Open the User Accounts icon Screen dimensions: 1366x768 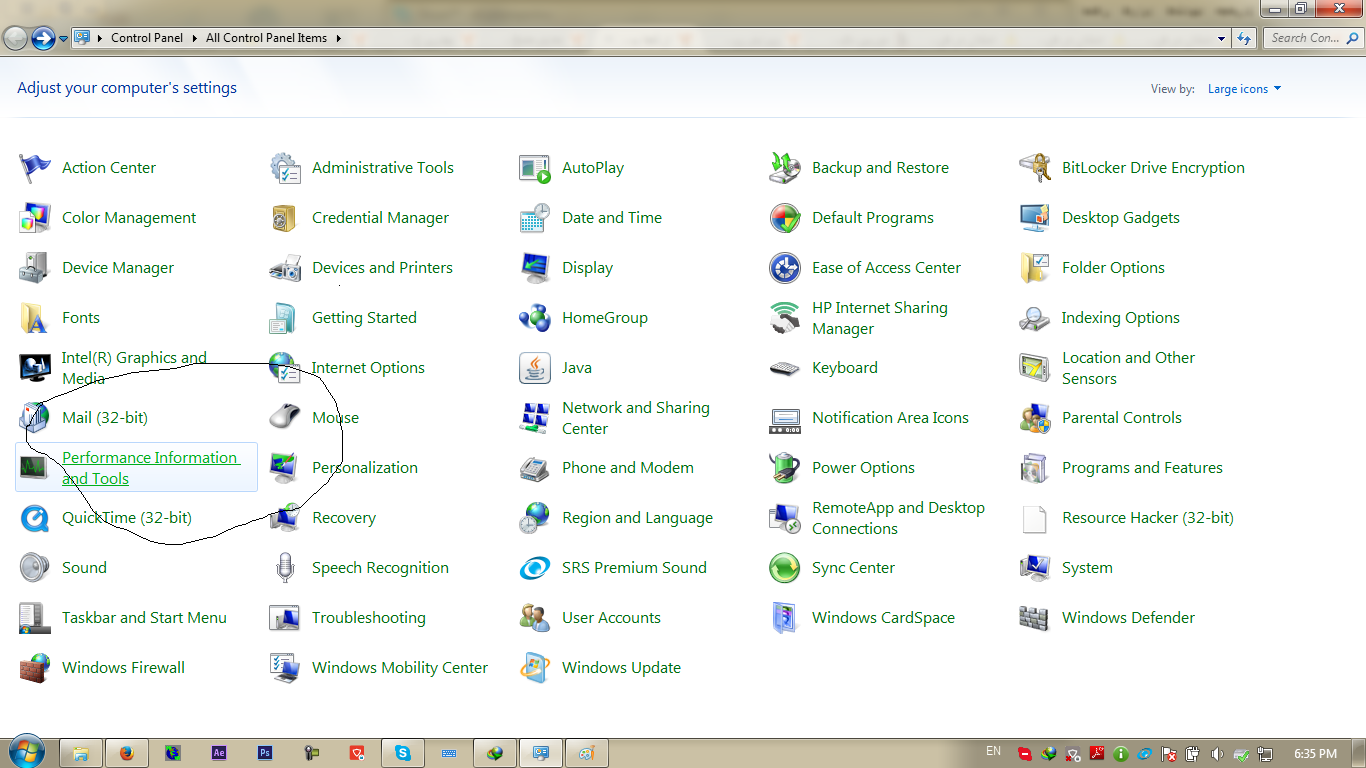[x=535, y=618]
